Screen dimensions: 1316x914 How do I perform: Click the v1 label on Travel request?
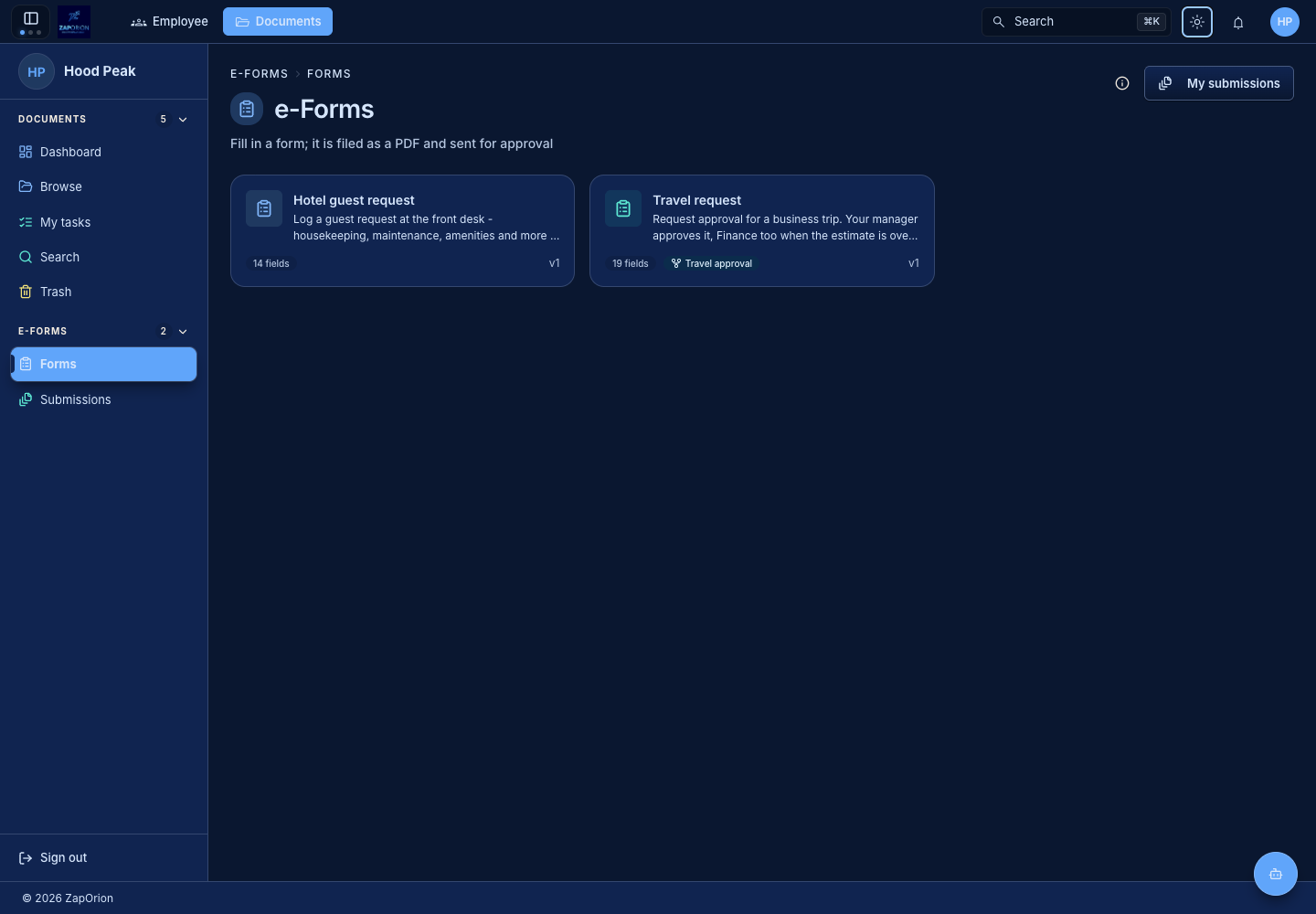click(x=914, y=263)
